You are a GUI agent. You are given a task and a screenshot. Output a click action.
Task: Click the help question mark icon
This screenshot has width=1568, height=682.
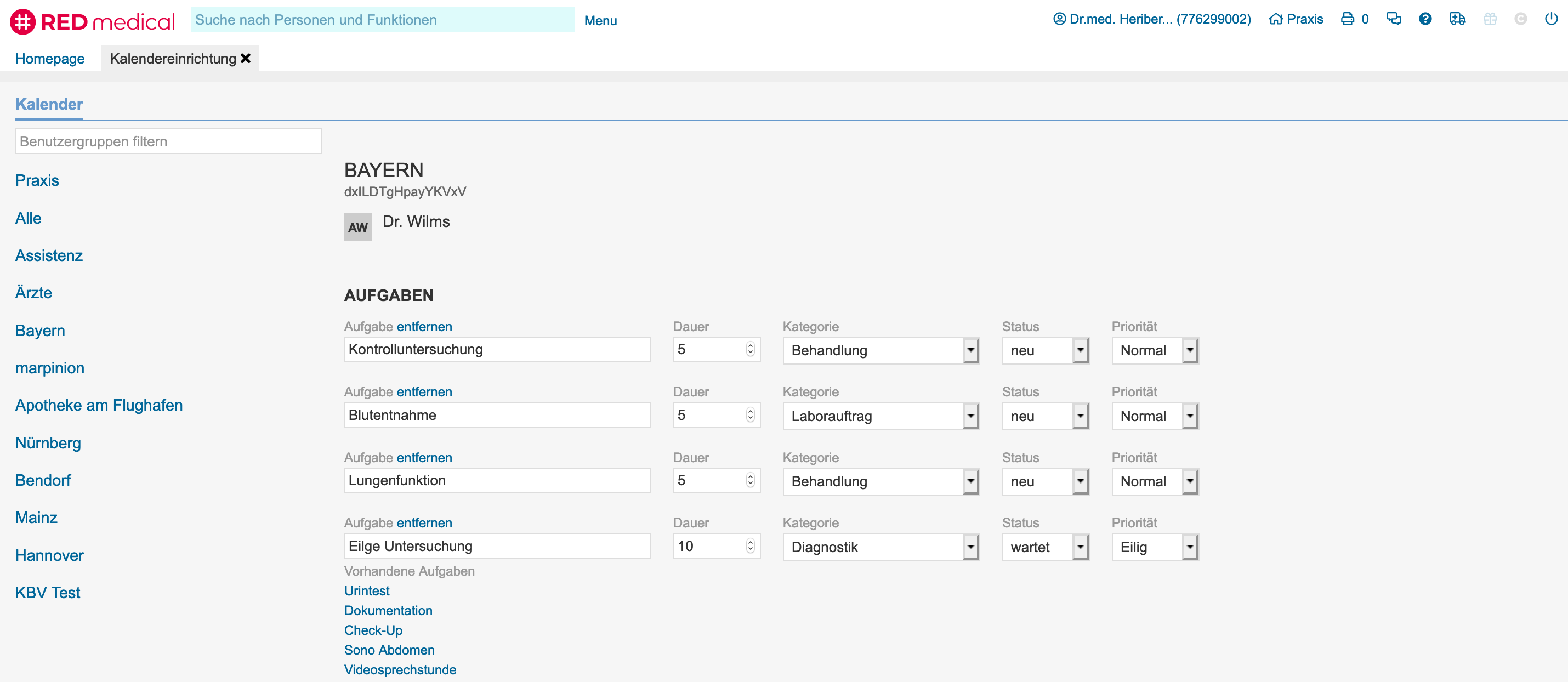[1425, 19]
